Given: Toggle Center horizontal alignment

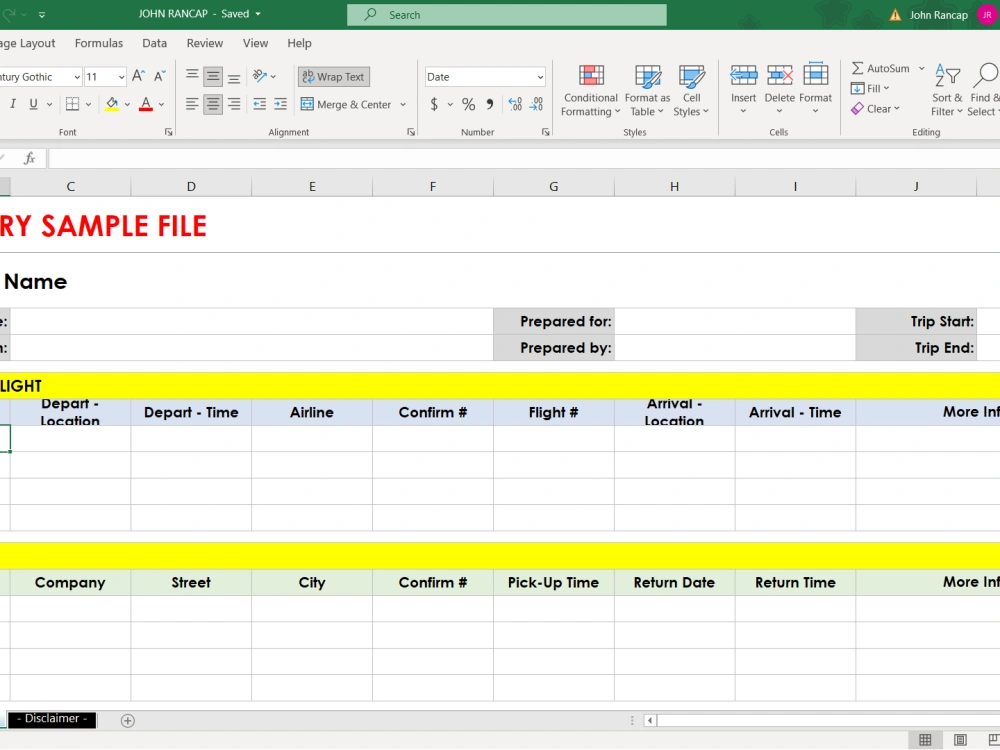Looking at the screenshot, I should pyautogui.click(x=213, y=104).
